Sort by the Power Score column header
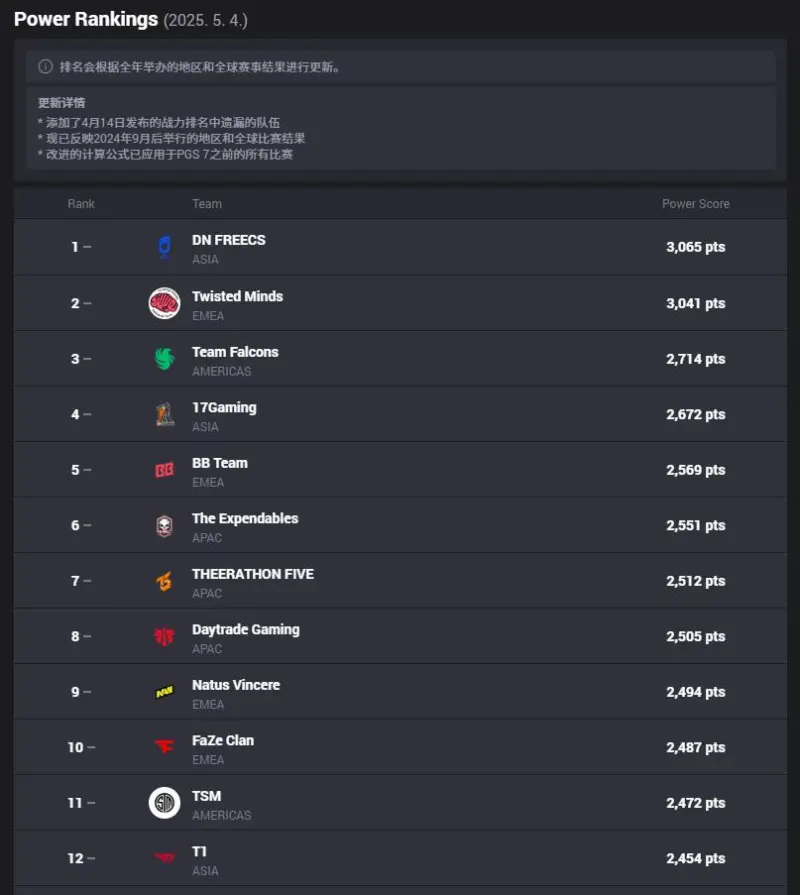Viewport: 800px width, 895px height. click(x=696, y=204)
